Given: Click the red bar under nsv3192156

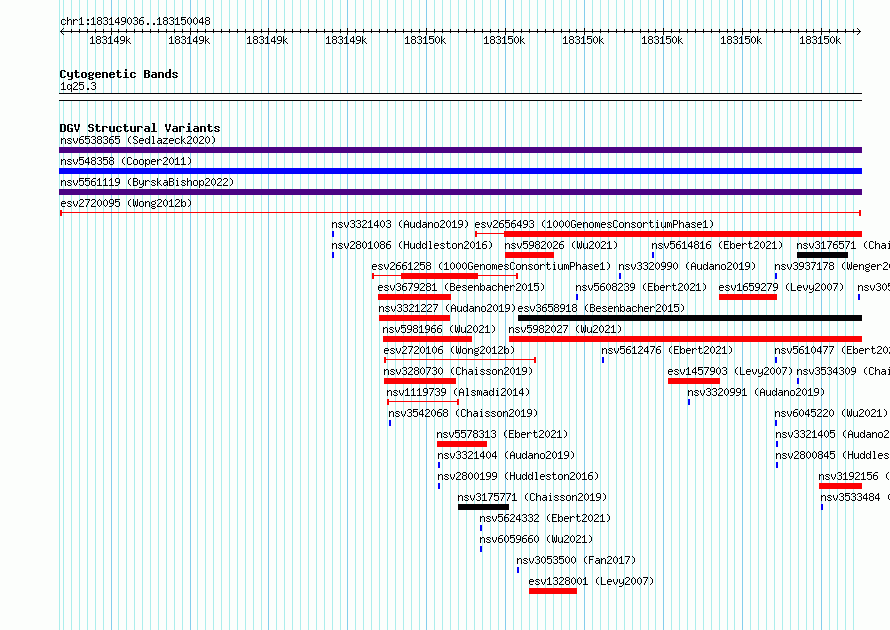Looking at the screenshot, I should [840, 486].
